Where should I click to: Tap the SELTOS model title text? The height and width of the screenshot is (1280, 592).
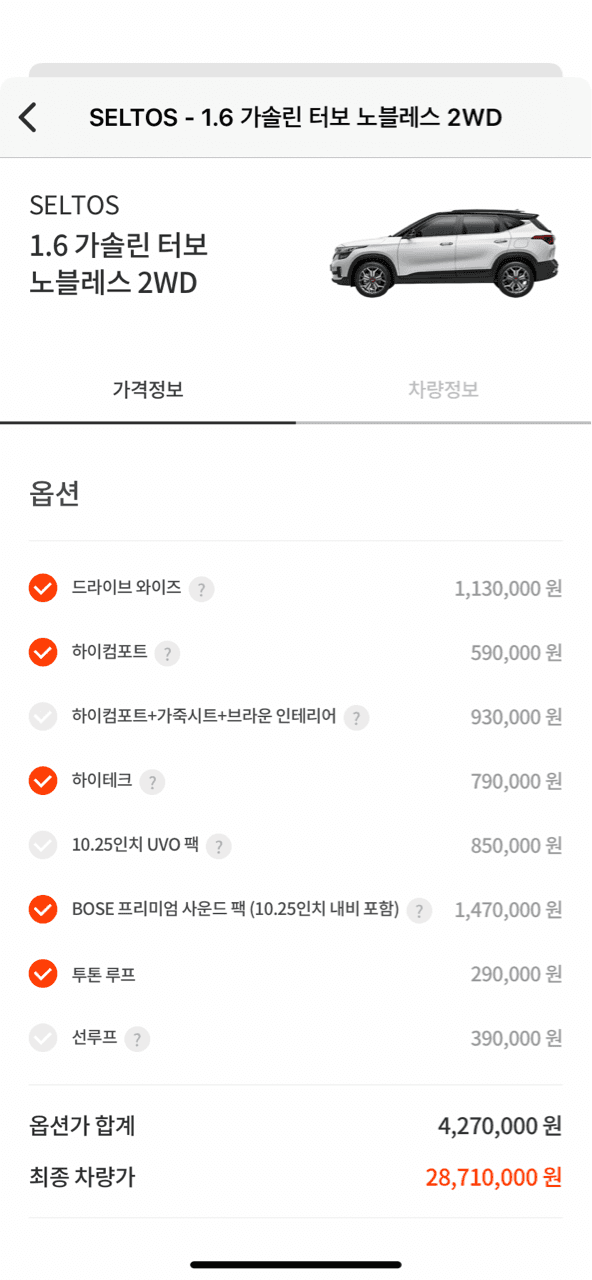coord(74,206)
